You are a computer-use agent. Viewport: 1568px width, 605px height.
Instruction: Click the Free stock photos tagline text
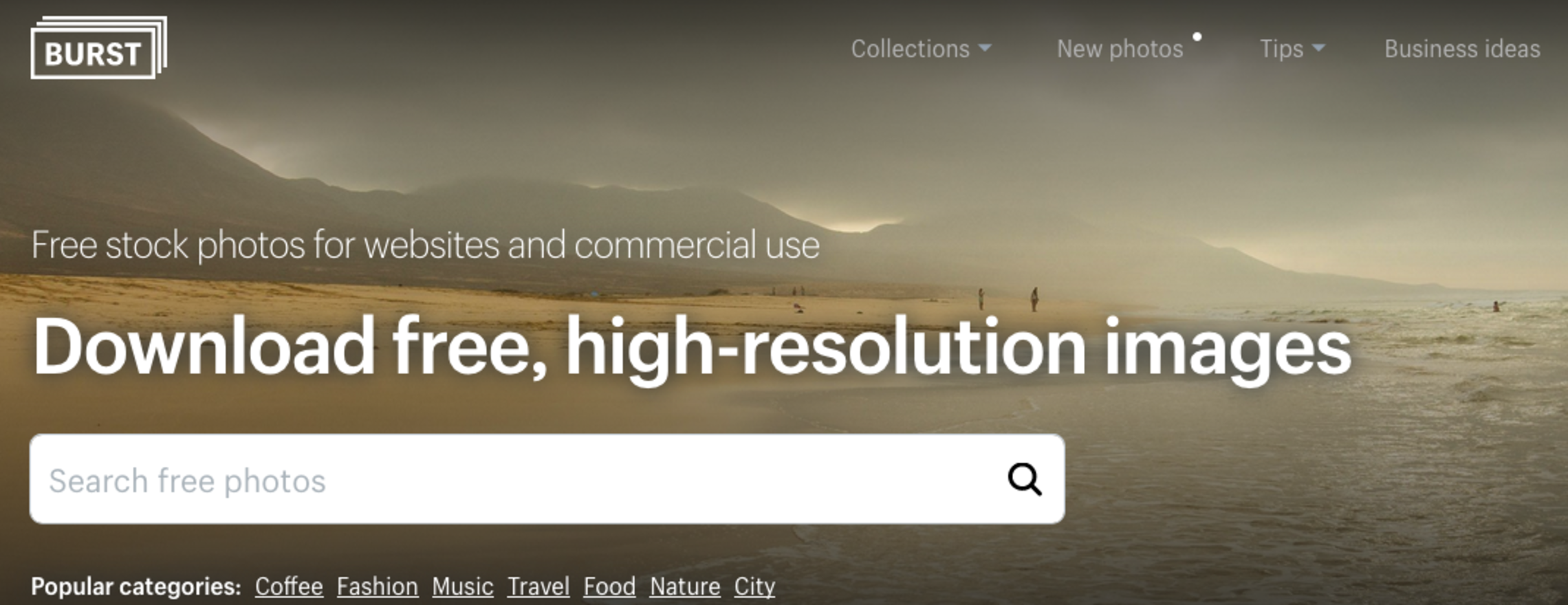tap(426, 245)
